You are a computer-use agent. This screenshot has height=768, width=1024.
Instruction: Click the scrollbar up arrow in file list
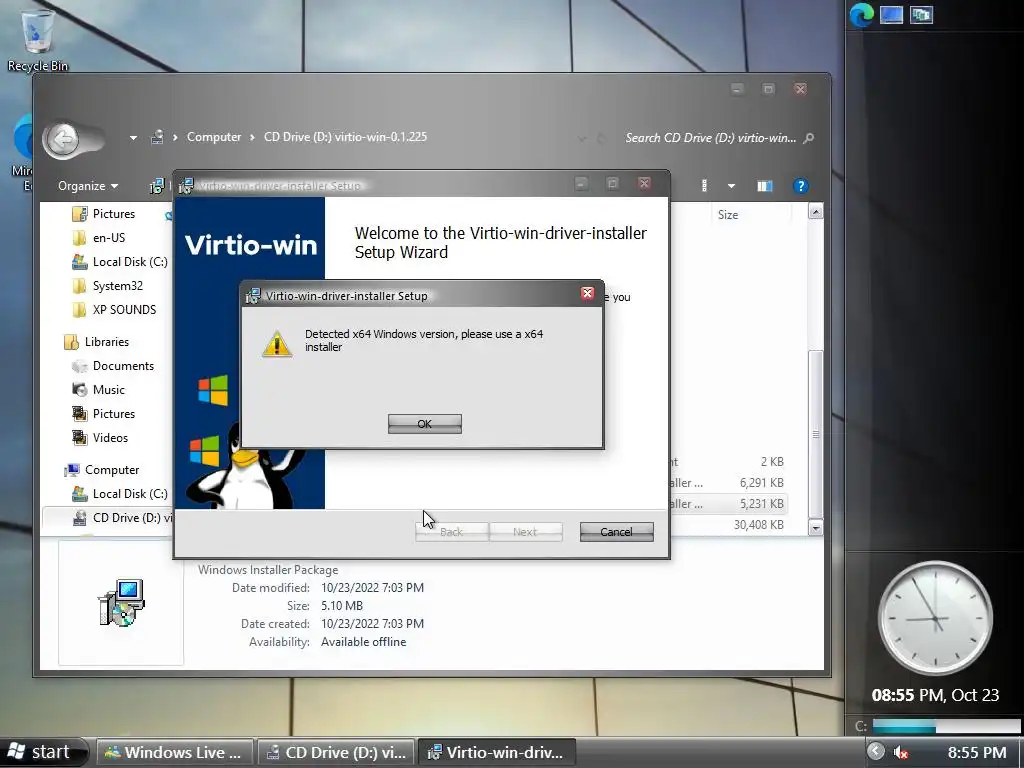click(x=815, y=211)
